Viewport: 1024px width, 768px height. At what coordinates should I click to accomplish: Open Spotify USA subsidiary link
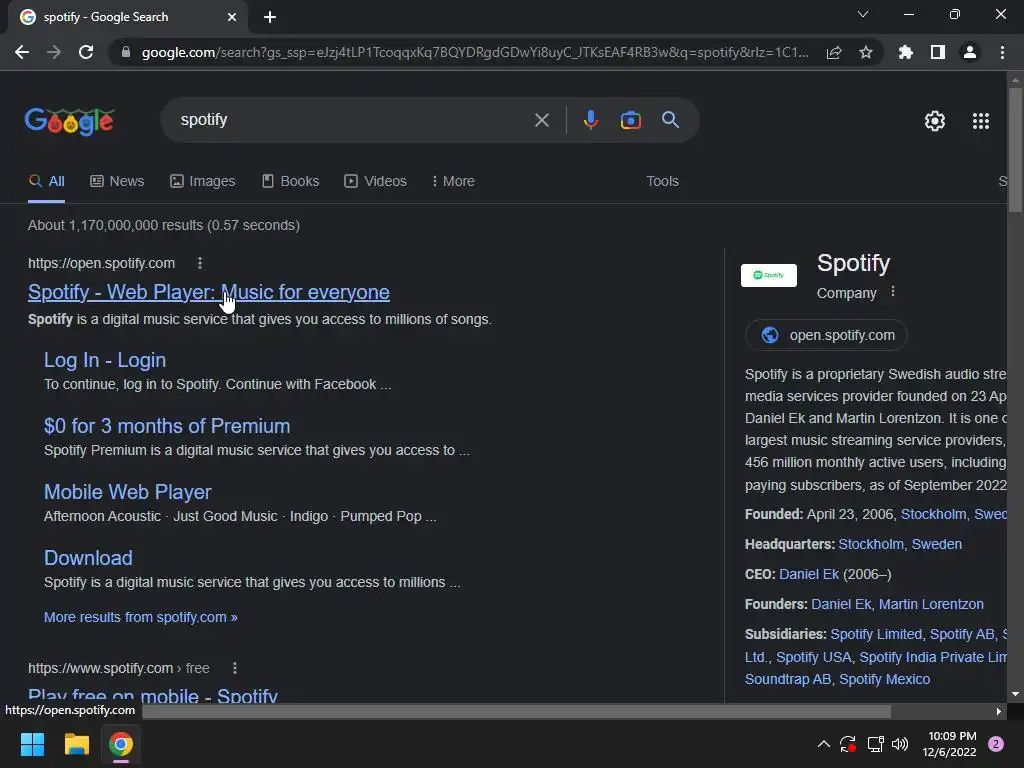[x=814, y=657]
